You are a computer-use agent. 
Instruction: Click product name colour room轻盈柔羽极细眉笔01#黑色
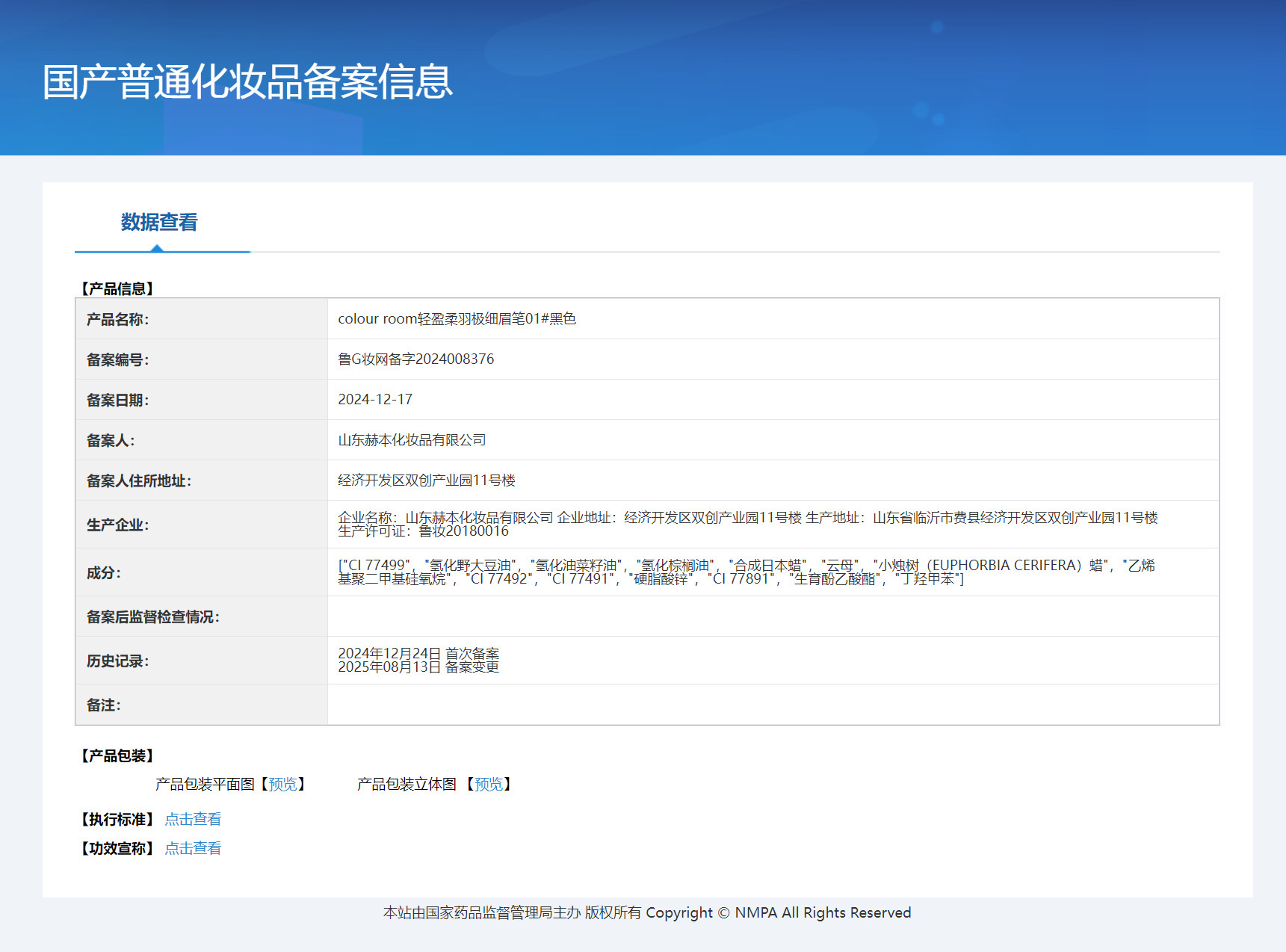point(457,319)
